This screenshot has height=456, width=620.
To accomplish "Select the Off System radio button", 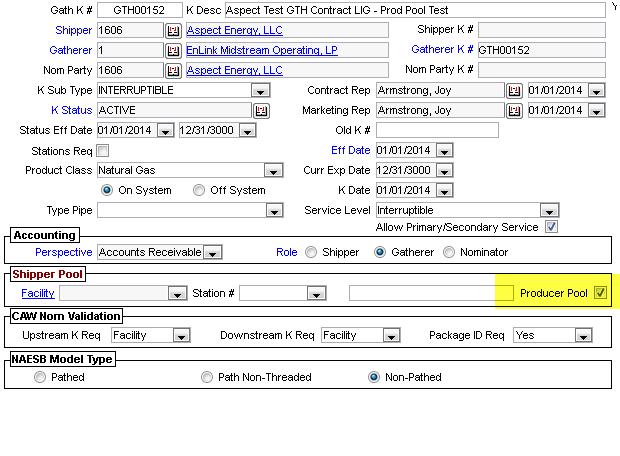I will [x=199, y=190].
